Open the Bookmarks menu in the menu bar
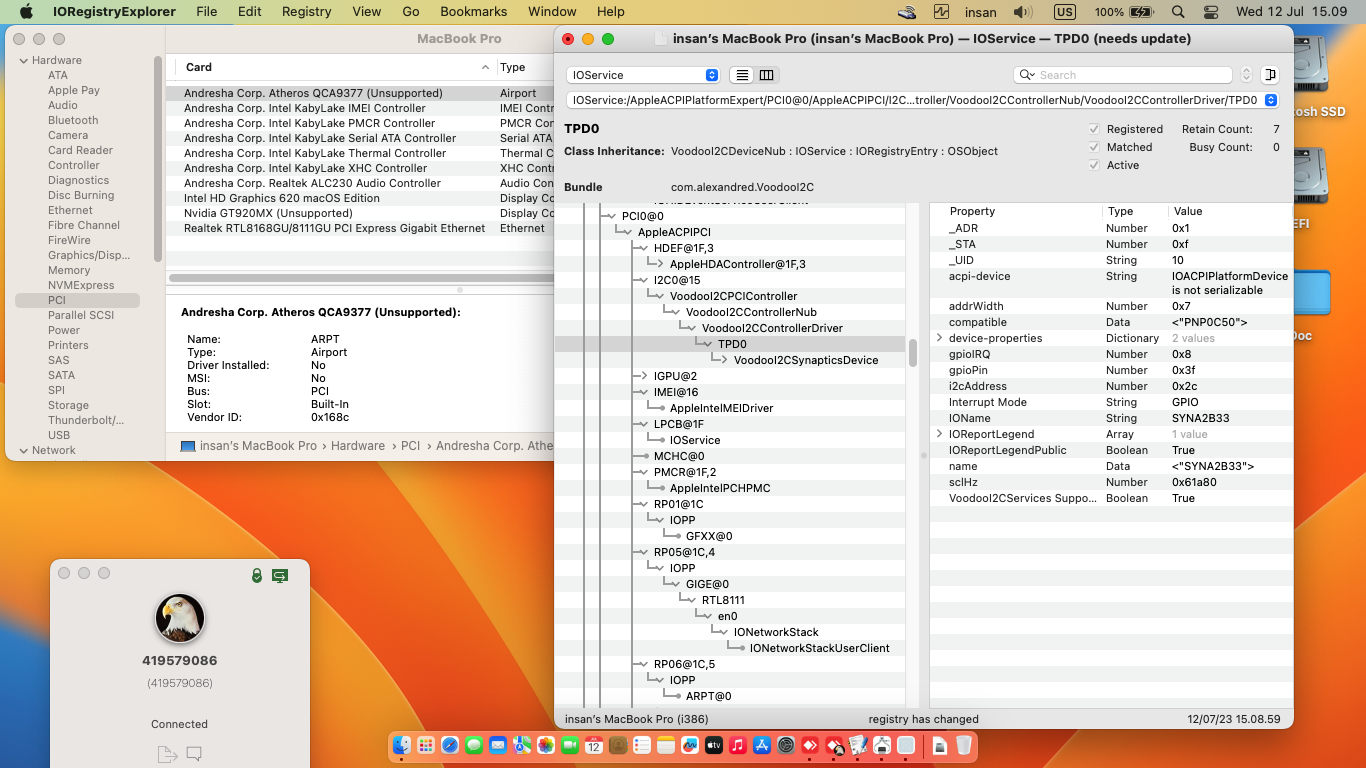The image size is (1366, 768). tap(472, 11)
